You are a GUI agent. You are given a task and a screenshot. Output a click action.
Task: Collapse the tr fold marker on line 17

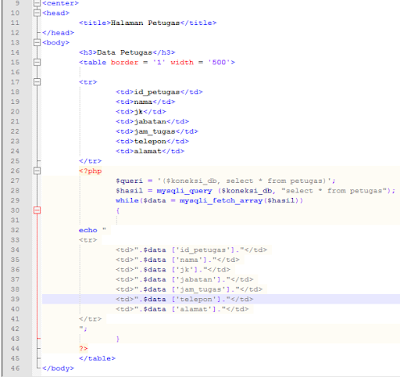coord(37,82)
